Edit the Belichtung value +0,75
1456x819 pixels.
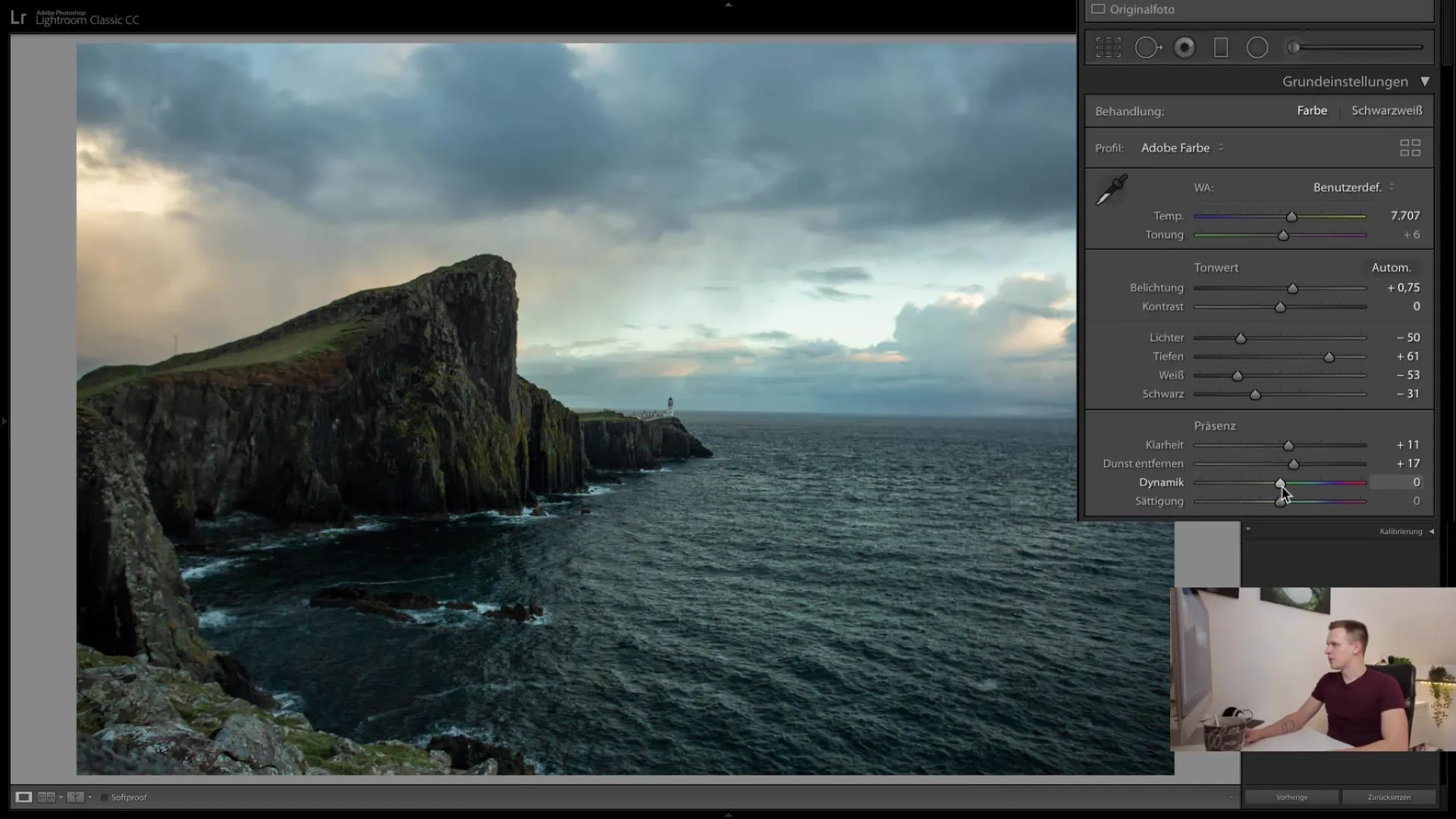(x=1403, y=288)
